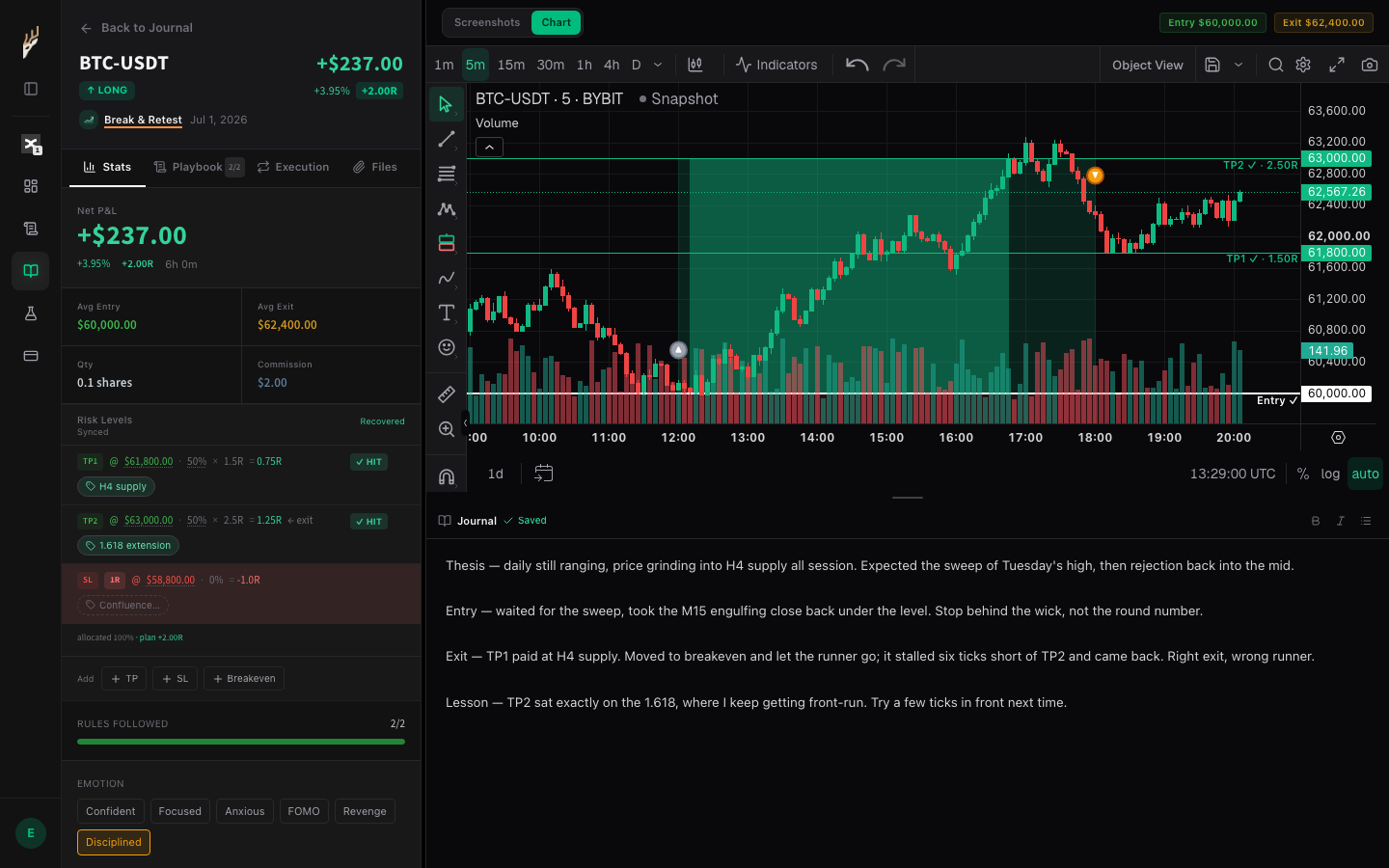Open the chart symbol search
1389x868 pixels.
pyautogui.click(x=1275, y=65)
